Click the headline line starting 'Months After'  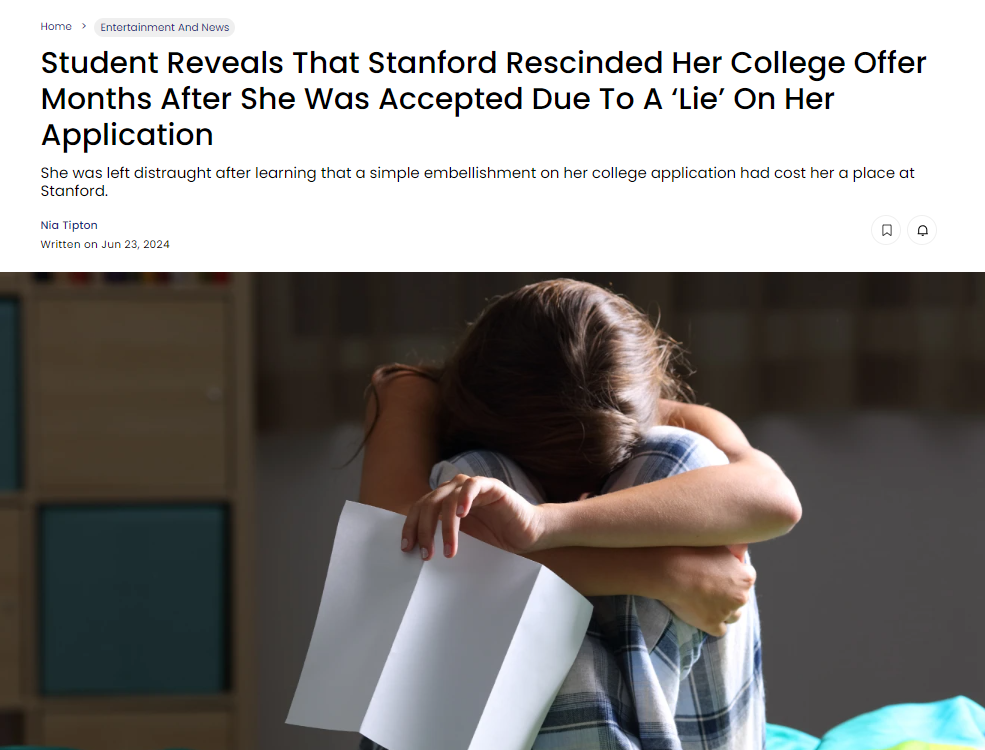(437, 99)
